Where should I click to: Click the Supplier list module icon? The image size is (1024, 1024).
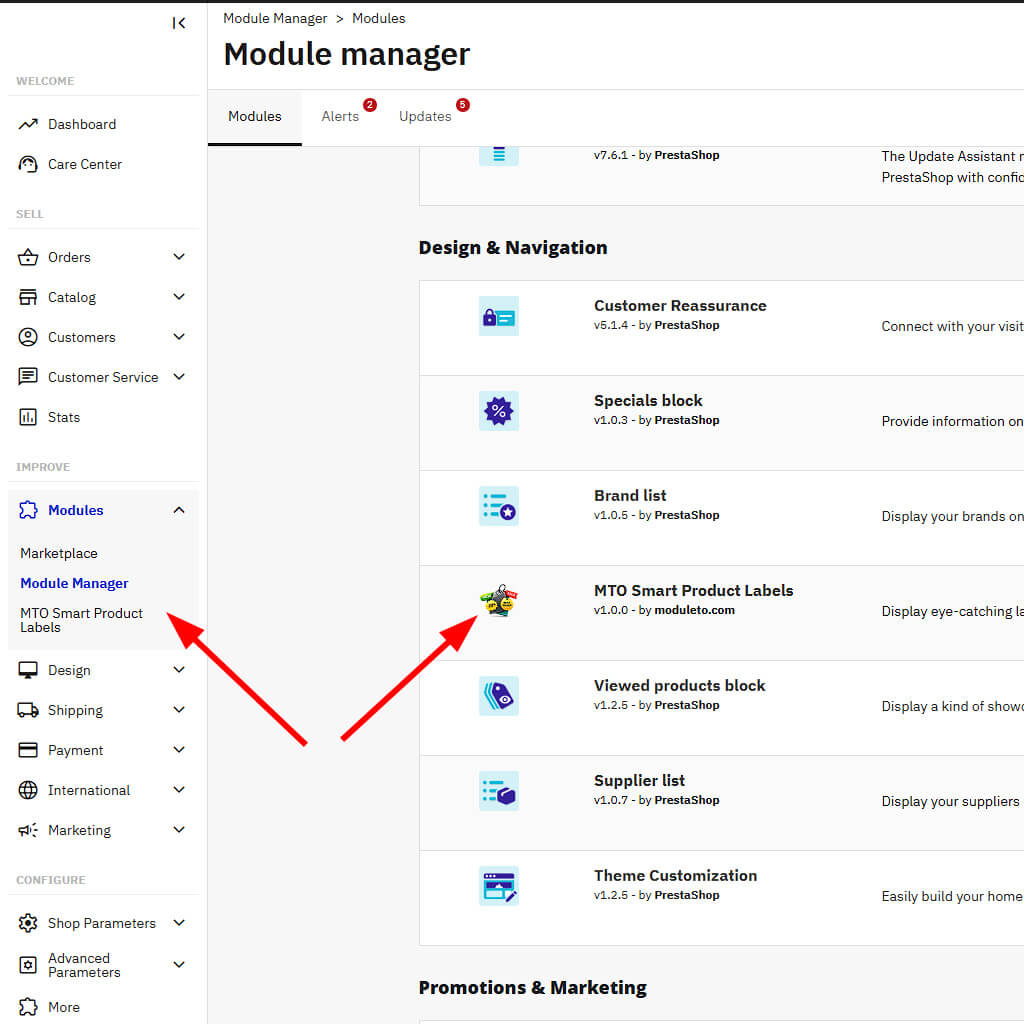point(498,791)
